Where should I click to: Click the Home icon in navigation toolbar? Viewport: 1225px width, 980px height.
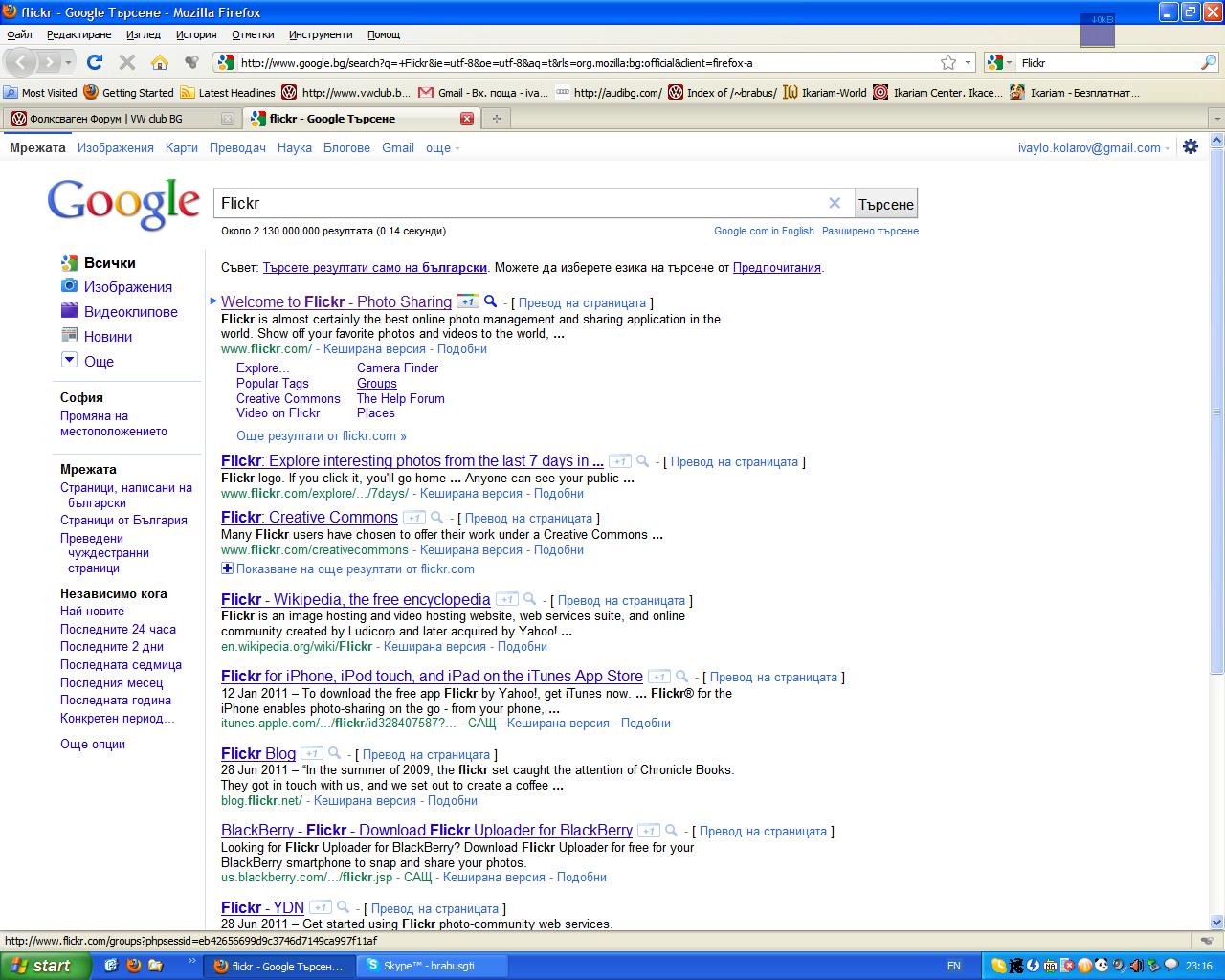pyautogui.click(x=159, y=62)
